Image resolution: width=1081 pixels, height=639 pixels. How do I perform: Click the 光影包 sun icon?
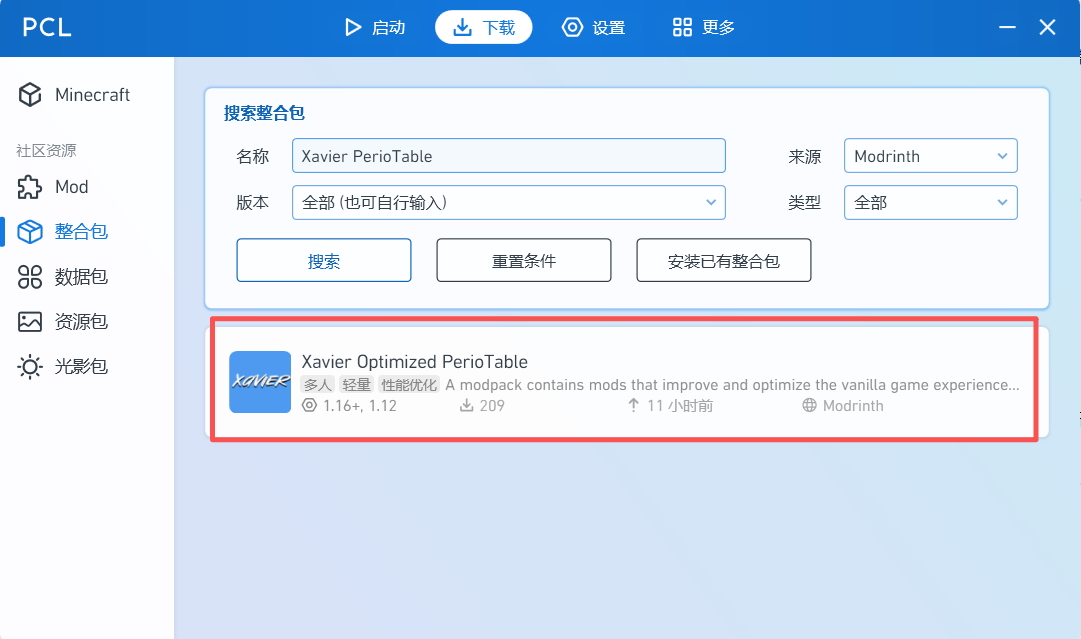[30, 366]
